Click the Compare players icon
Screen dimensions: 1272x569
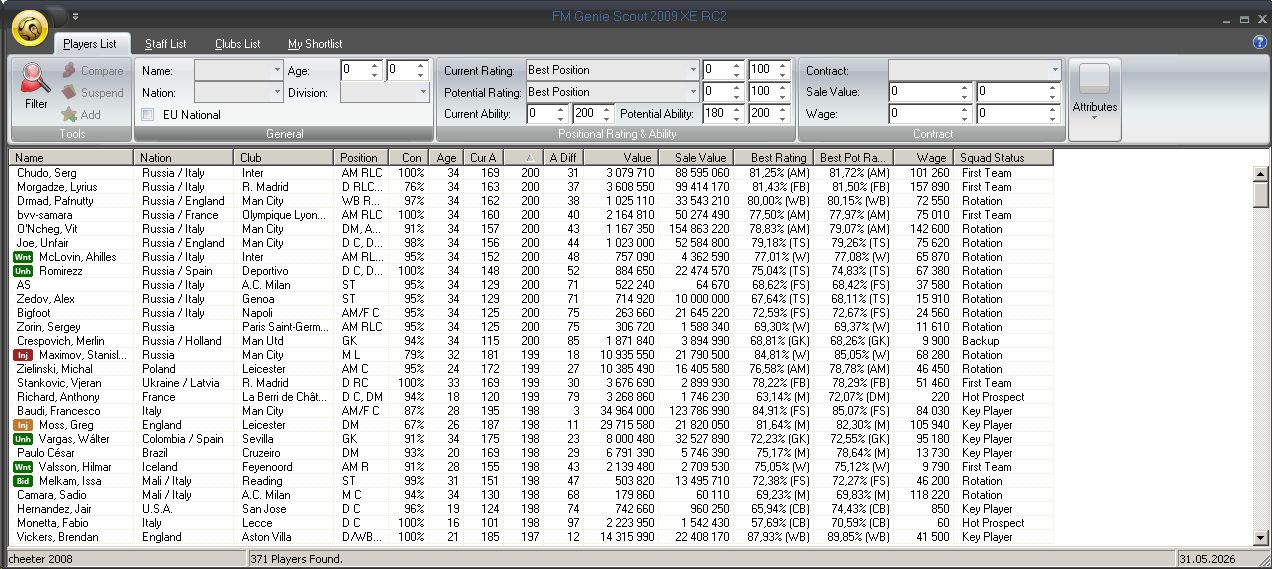pos(69,71)
